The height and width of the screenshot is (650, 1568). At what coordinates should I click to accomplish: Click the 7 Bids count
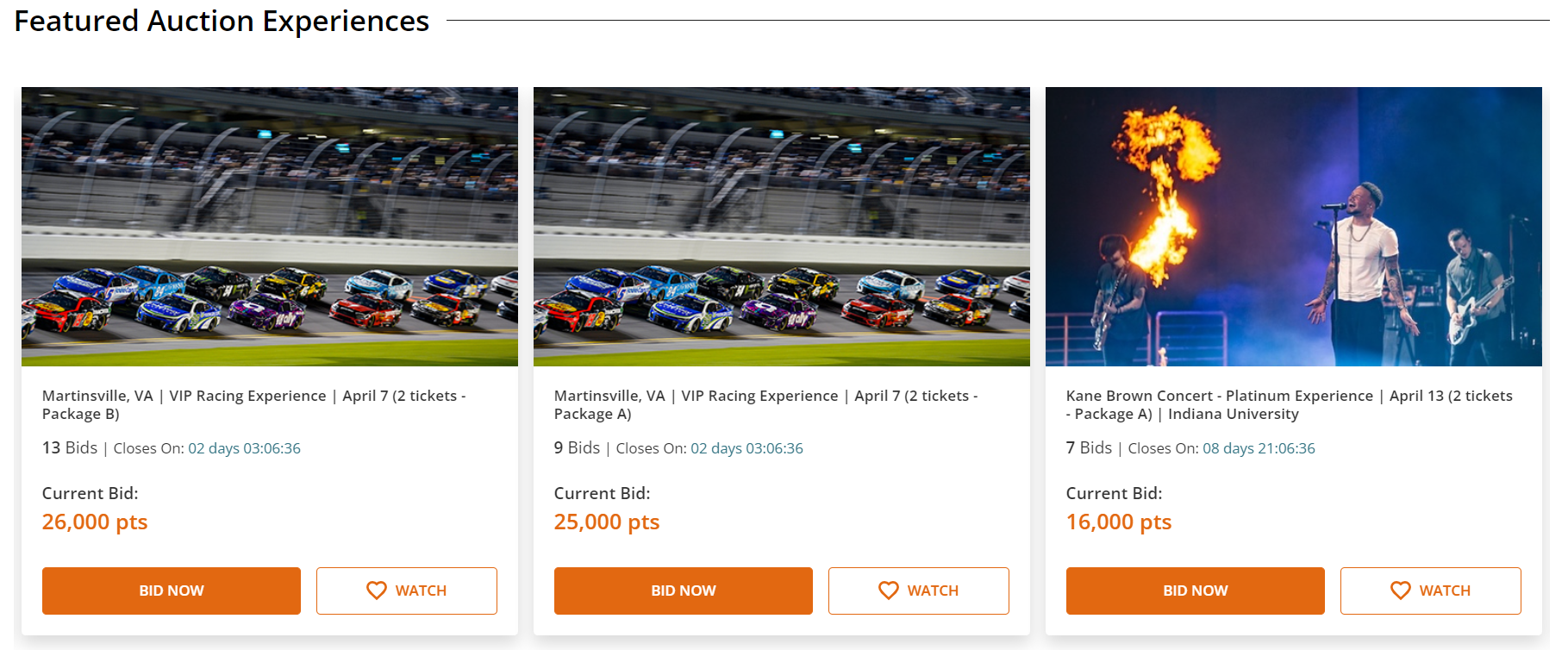coord(1089,448)
